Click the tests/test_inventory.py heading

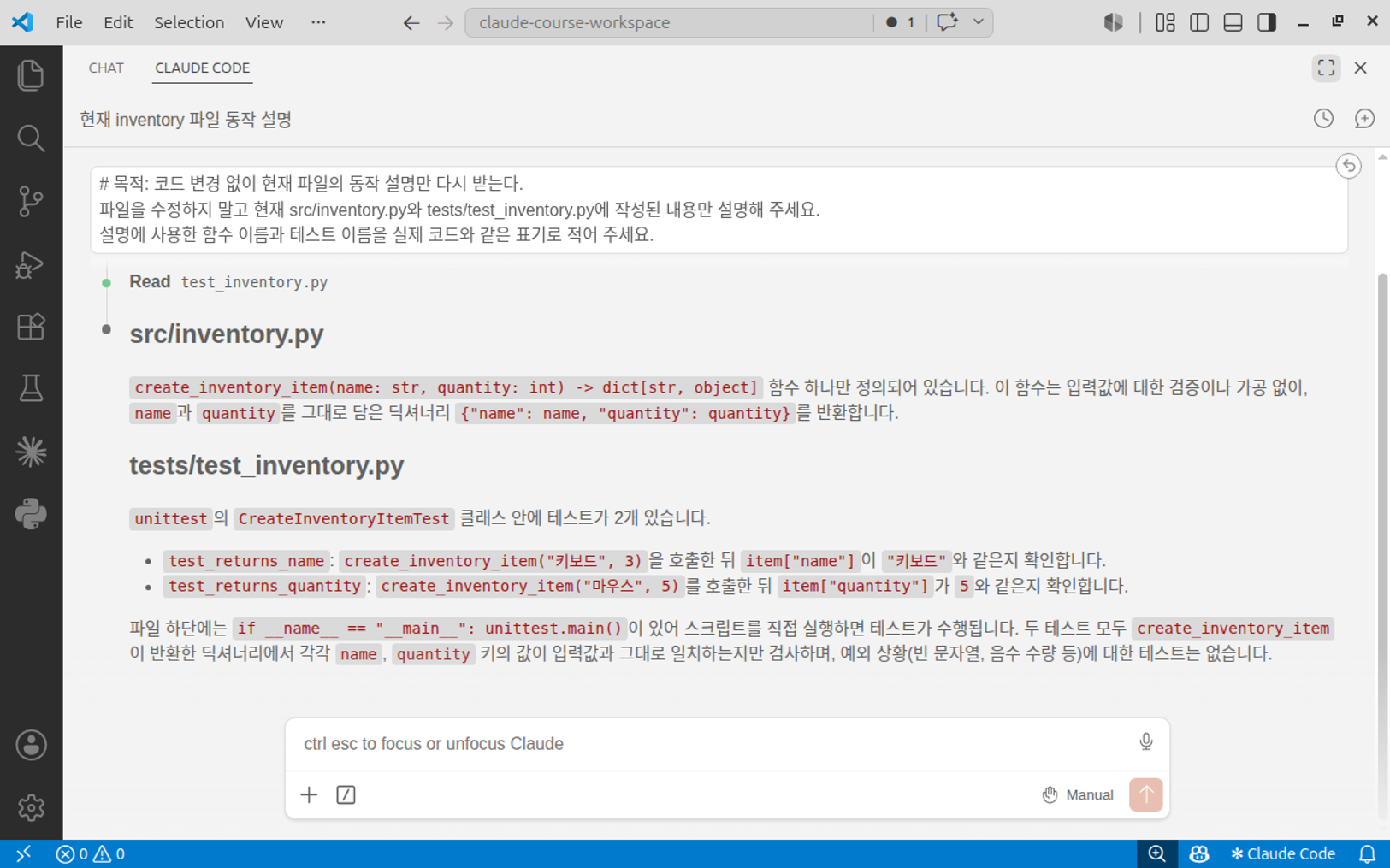click(x=266, y=465)
